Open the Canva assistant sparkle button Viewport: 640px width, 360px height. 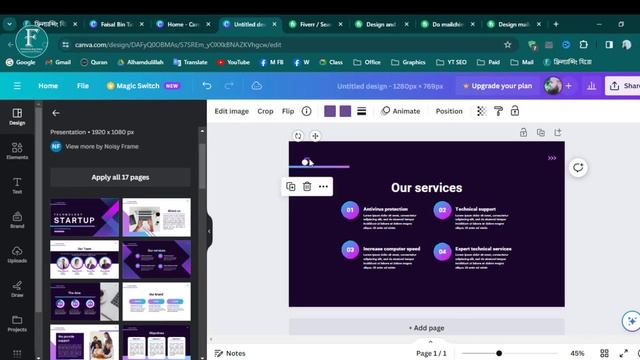[x=631, y=321]
